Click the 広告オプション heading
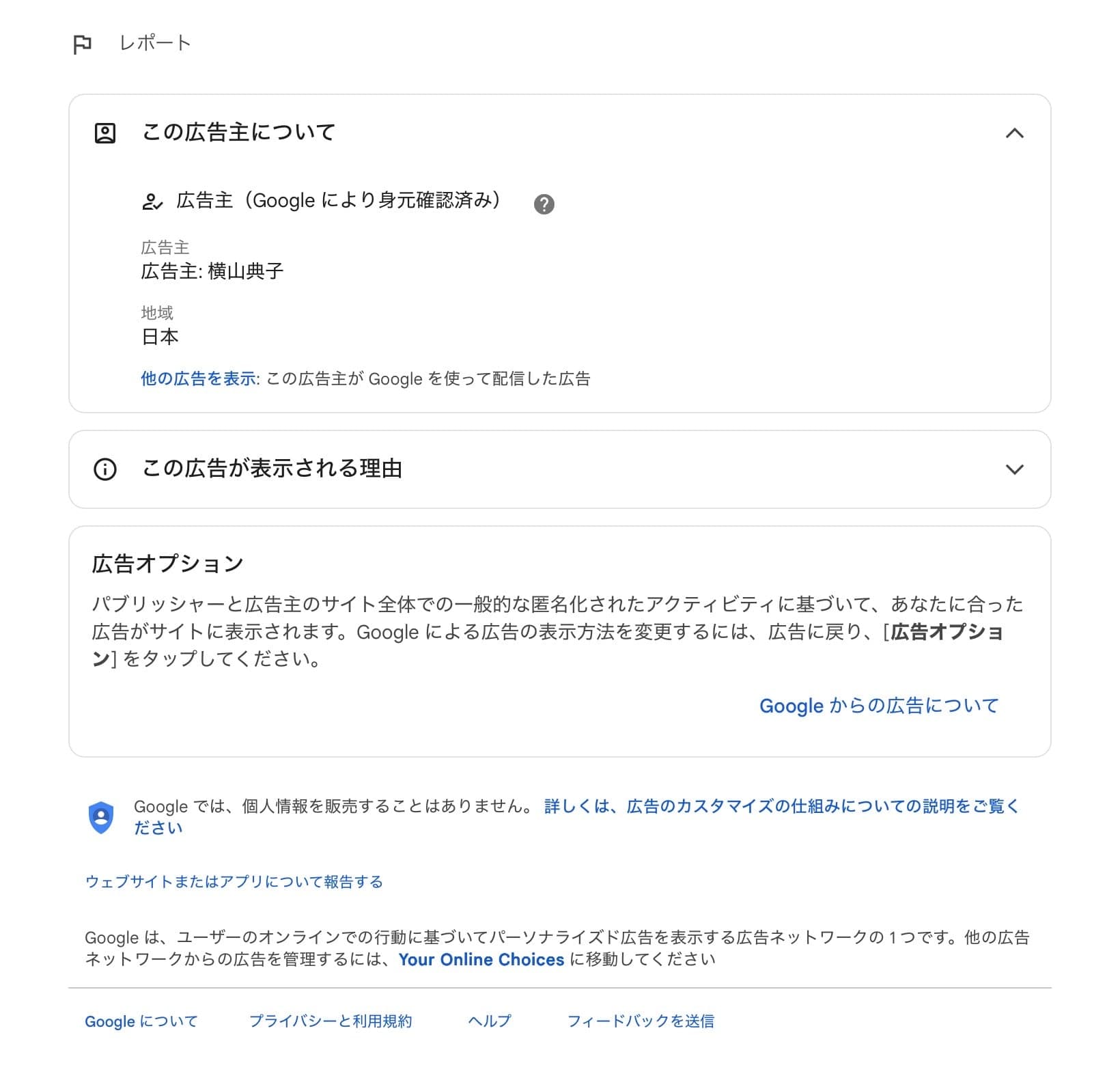This screenshot has width=1120, height=1091. [168, 564]
